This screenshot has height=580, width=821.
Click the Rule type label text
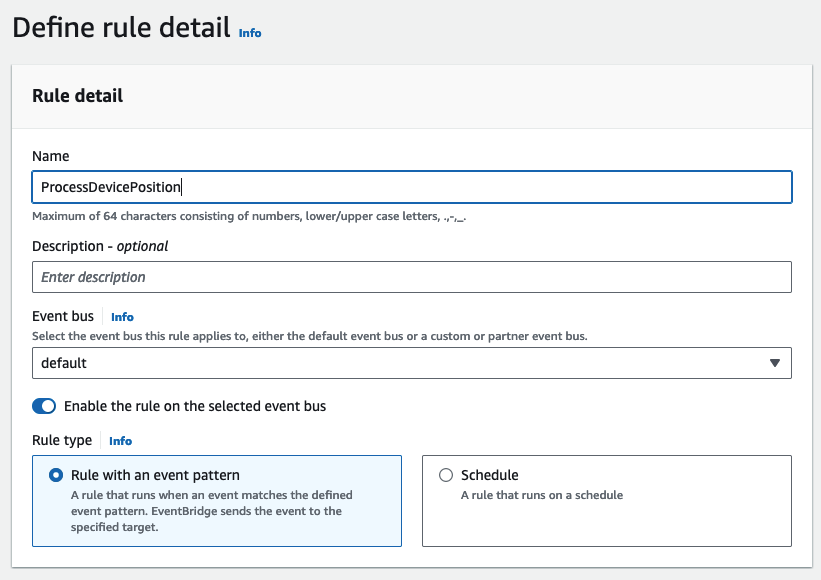pyautogui.click(x=62, y=440)
